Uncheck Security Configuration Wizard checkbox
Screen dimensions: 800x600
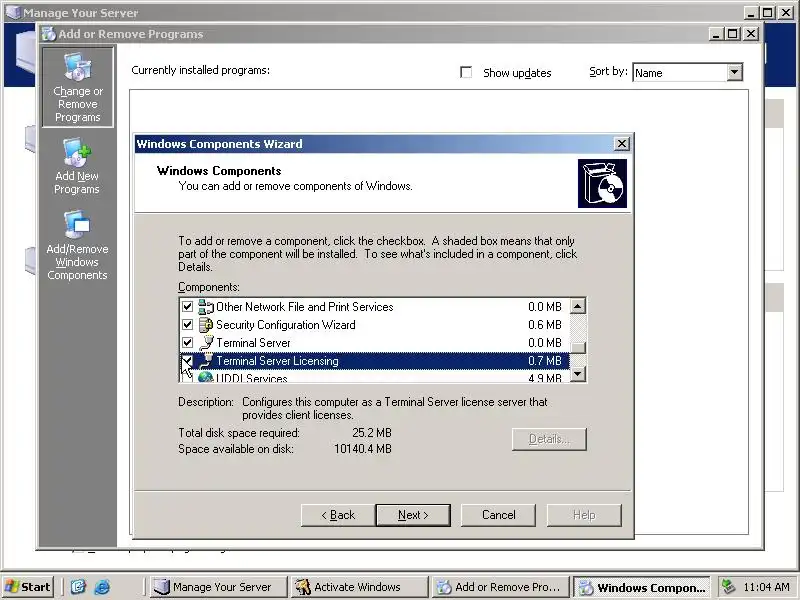pos(187,324)
